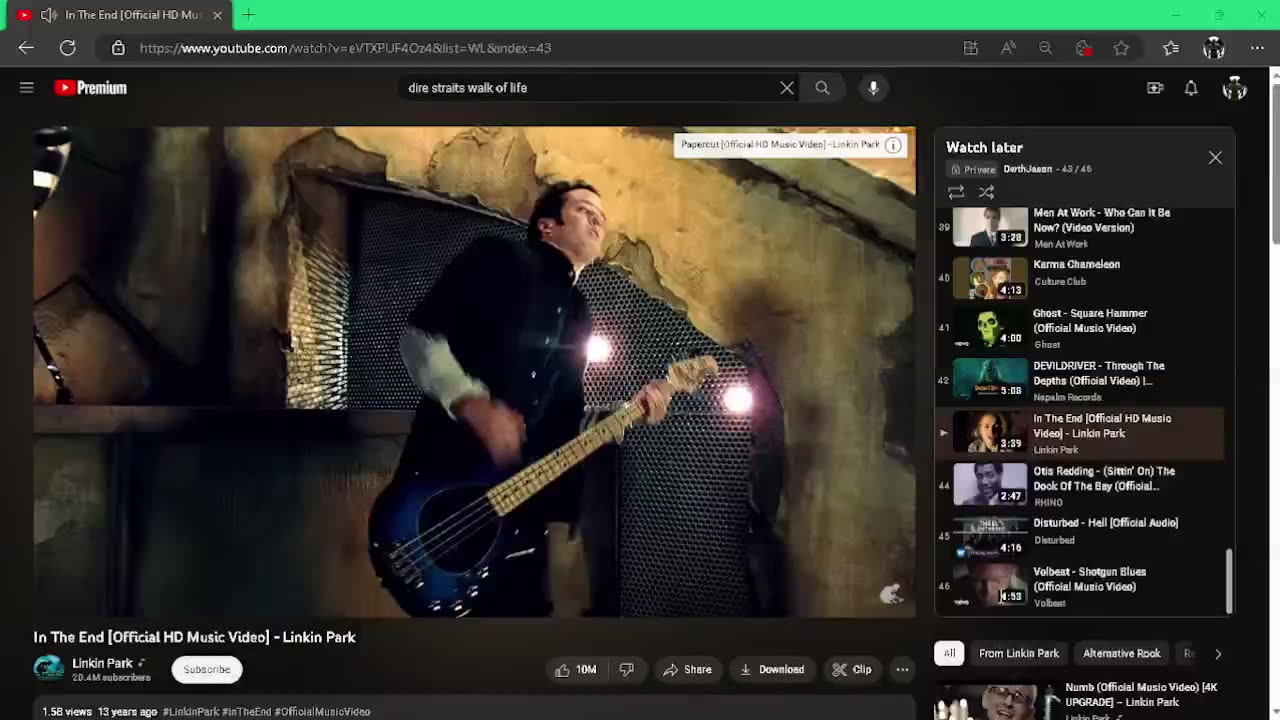Click the playlist panel scrollbar
The height and width of the screenshot is (720, 1280).
tap(1230, 580)
